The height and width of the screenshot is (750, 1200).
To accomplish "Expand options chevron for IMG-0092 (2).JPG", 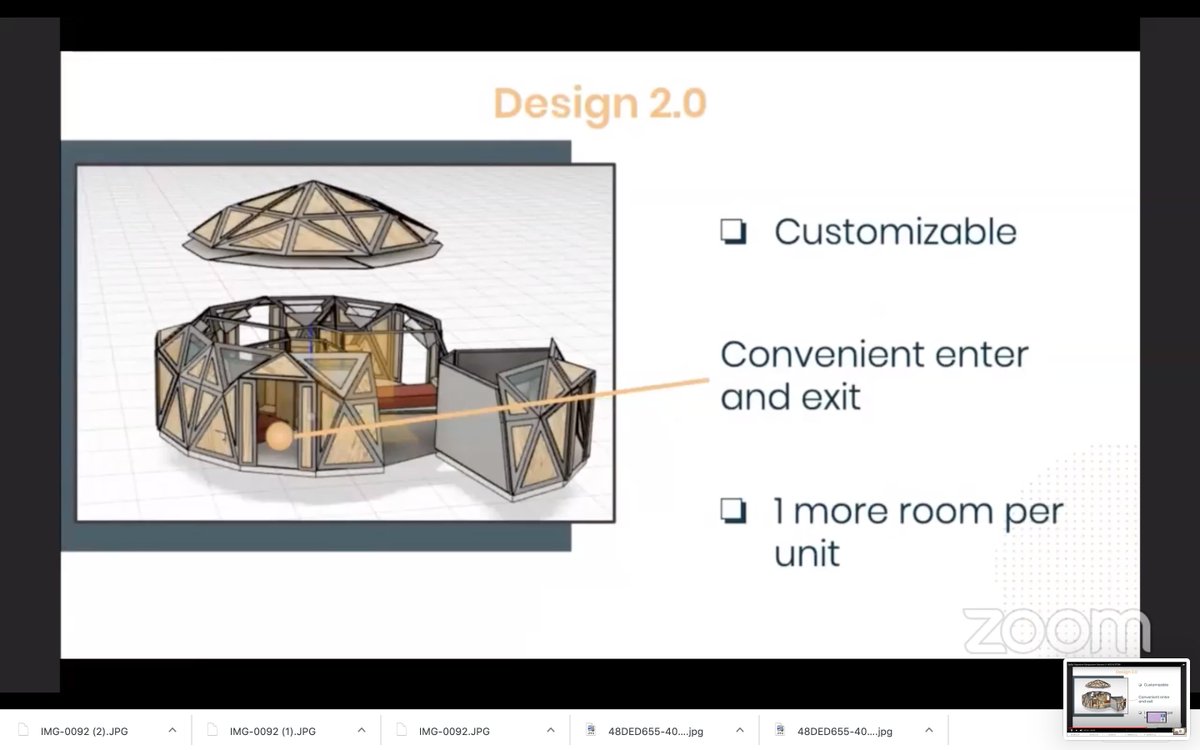I will tap(172, 731).
